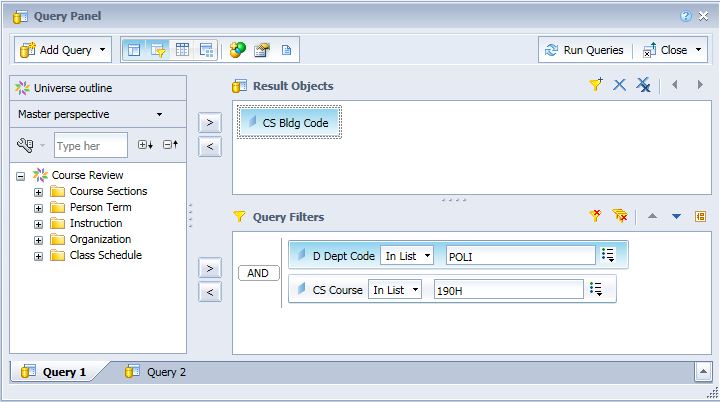Open the Query Panel help icon
The height and width of the screenshot is (402, 720).
click(686, 16)
